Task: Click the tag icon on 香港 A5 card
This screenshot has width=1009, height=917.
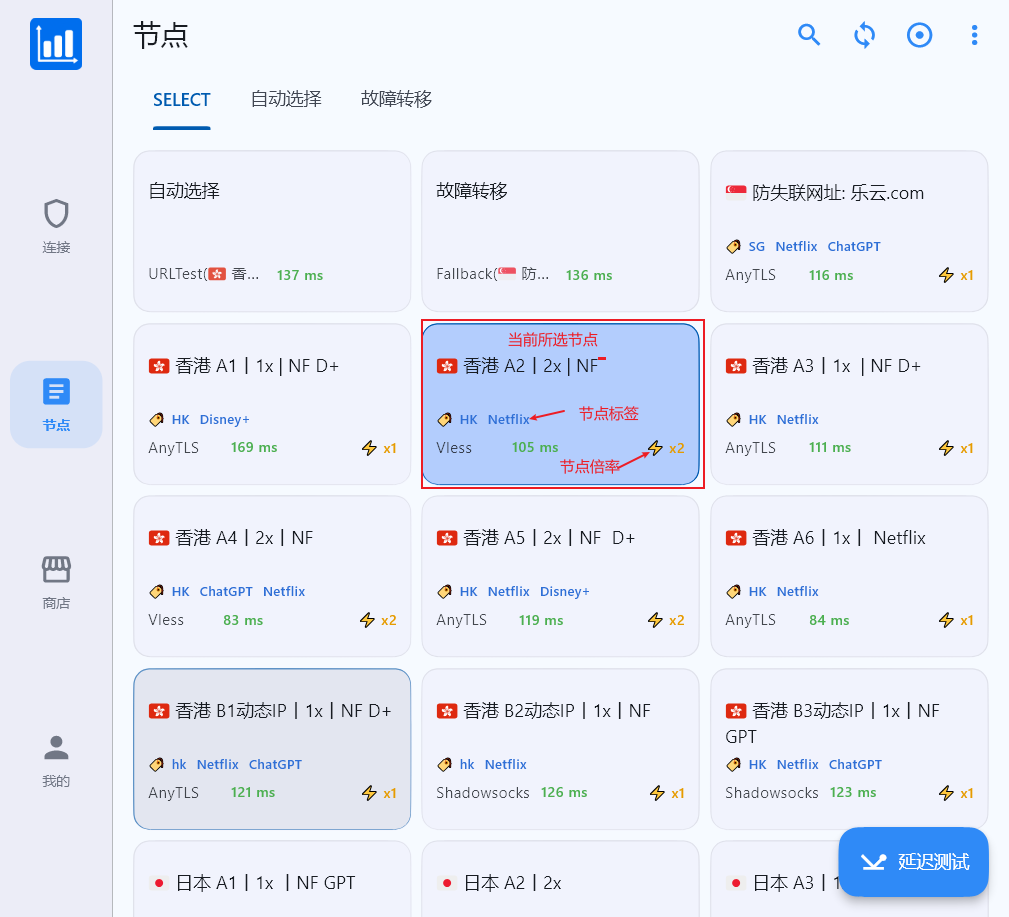Action: 444,591
